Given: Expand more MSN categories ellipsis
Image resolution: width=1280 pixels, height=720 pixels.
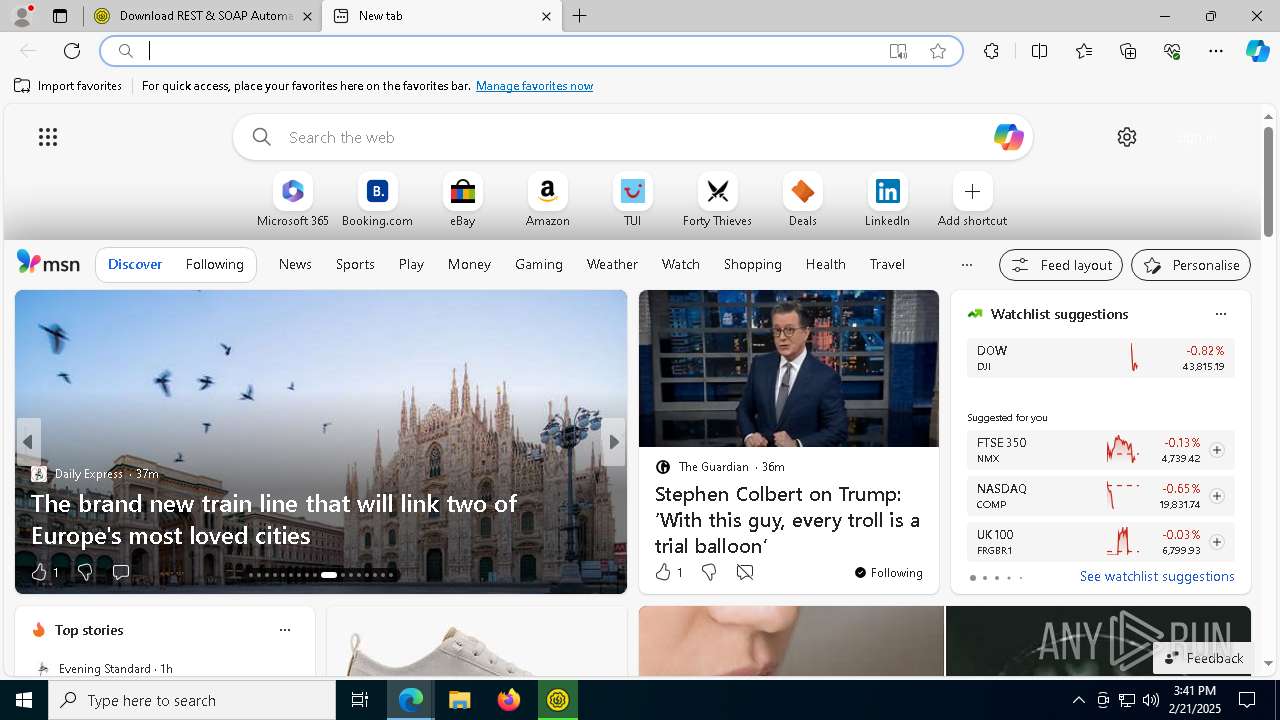Looking at the screenshot, I should (x=966, y=265).
